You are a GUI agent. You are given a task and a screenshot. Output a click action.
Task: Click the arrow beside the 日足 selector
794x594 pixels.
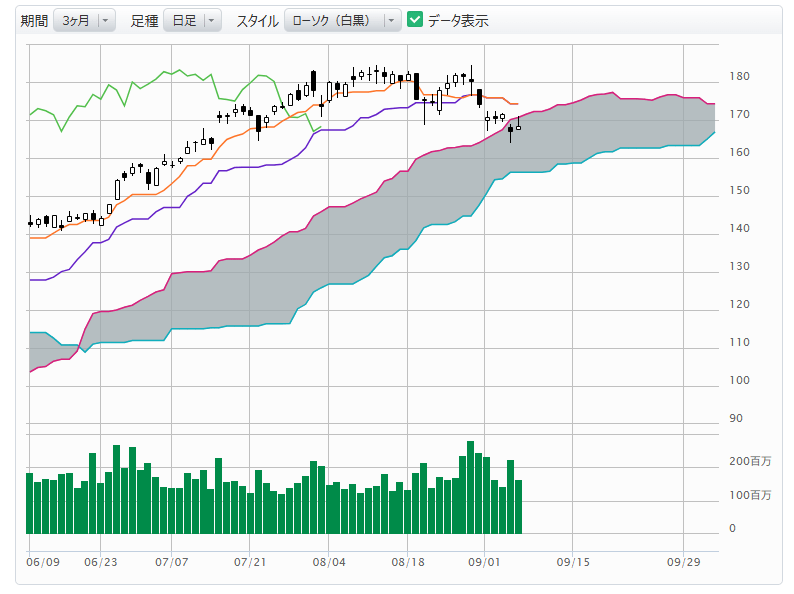tap(212, 21)
